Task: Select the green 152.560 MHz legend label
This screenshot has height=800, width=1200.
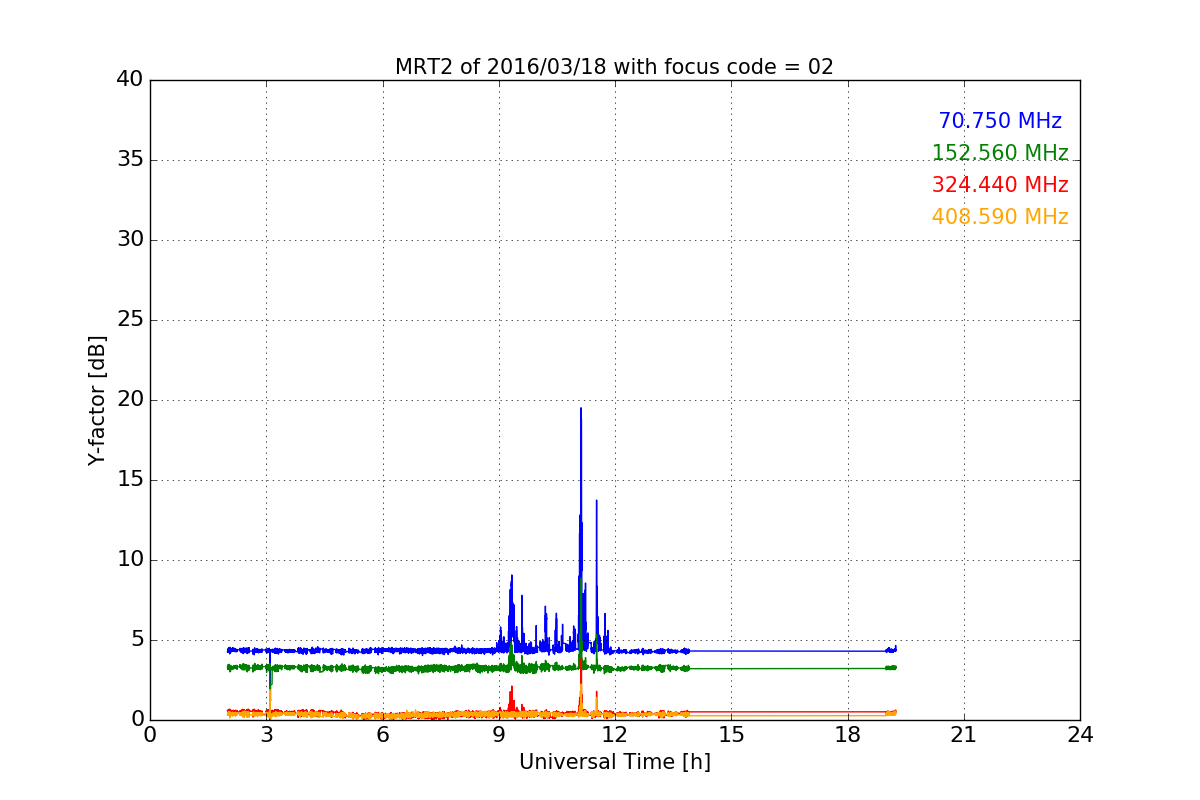Action: [1000, 153]
